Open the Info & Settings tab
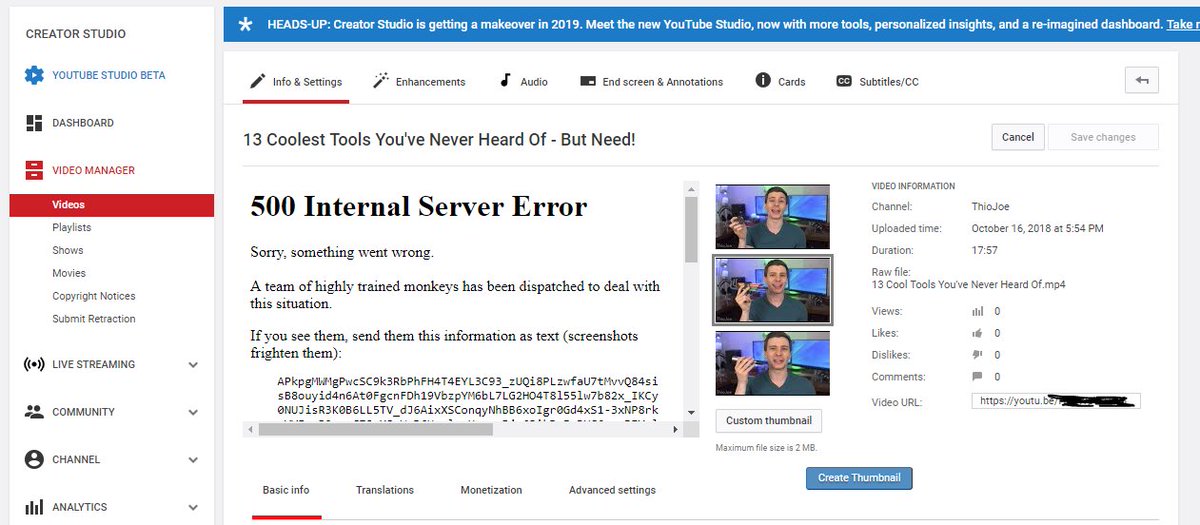This screenshot has width=1200, height=525. tap(296, 82)
